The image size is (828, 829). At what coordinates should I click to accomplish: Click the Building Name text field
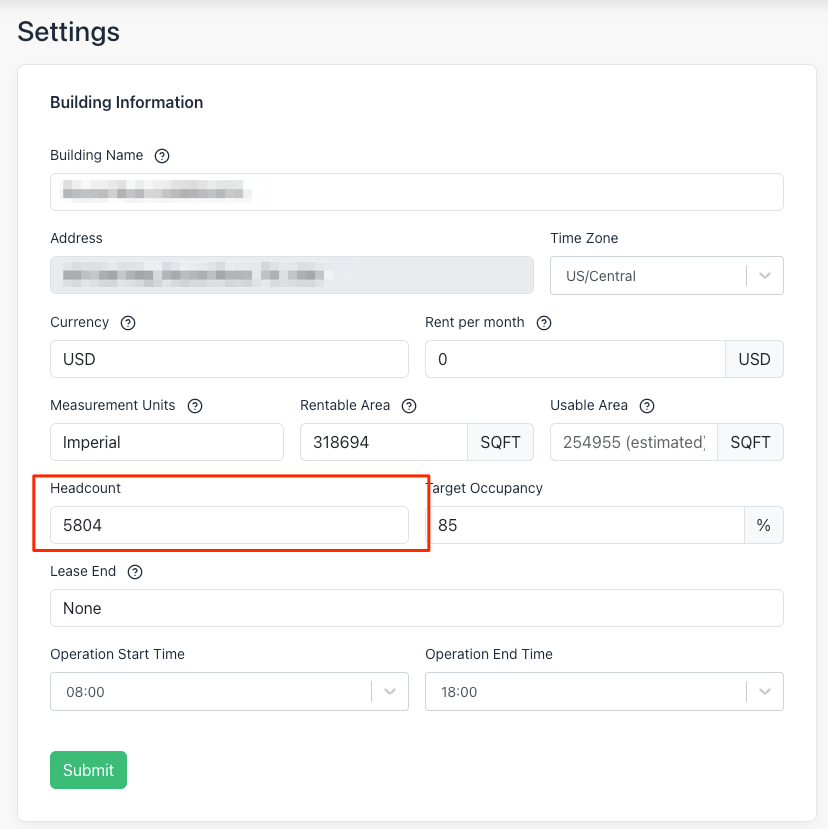[416, 192]
